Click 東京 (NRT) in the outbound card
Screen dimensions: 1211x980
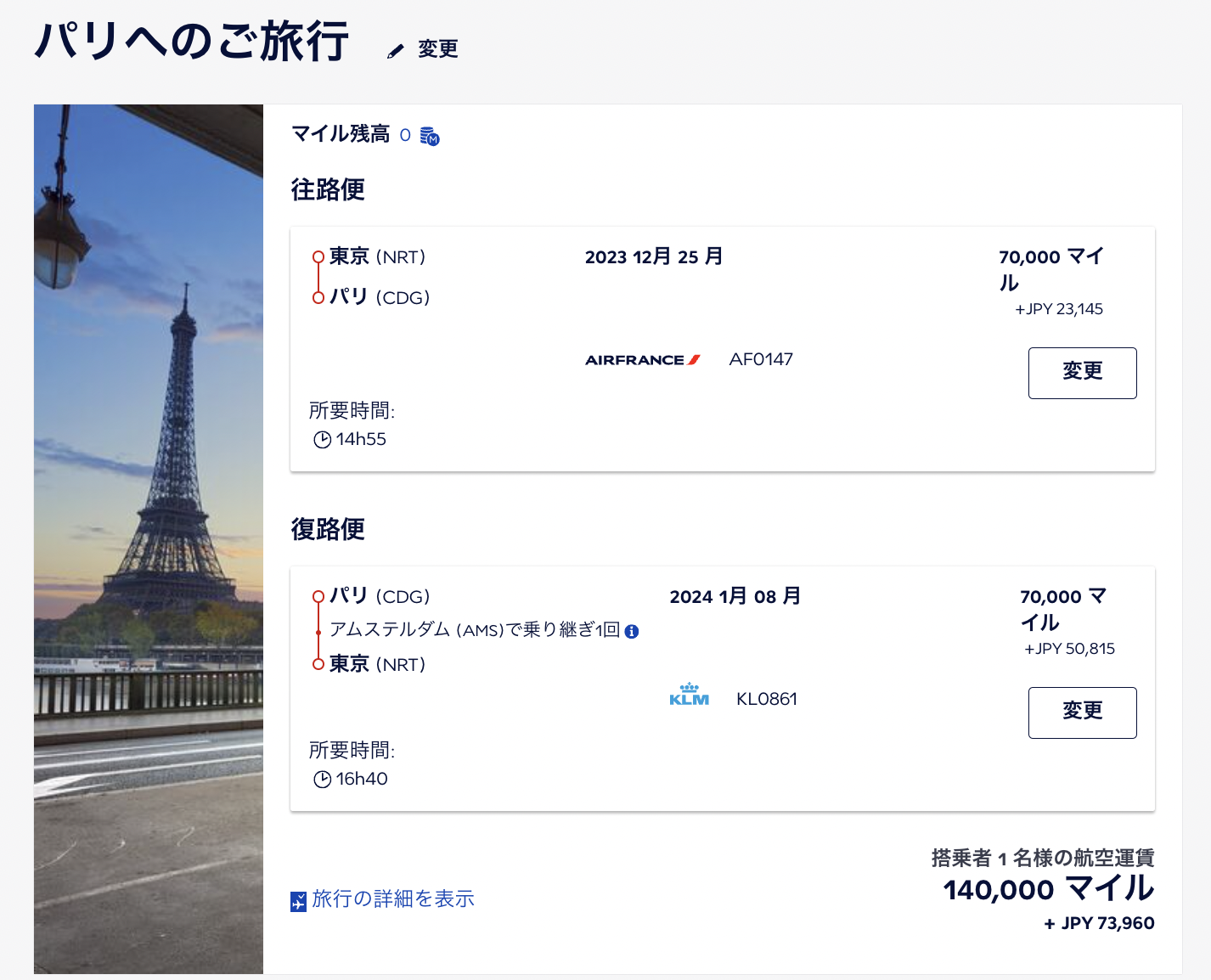point(377,256)
